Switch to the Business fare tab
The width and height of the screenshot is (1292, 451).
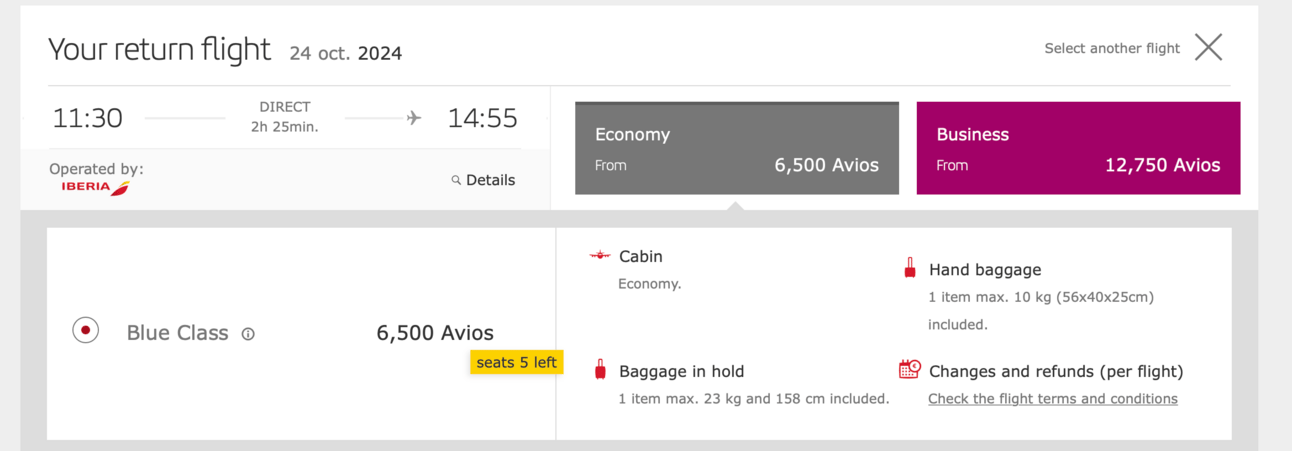(x=1078, y=148)
